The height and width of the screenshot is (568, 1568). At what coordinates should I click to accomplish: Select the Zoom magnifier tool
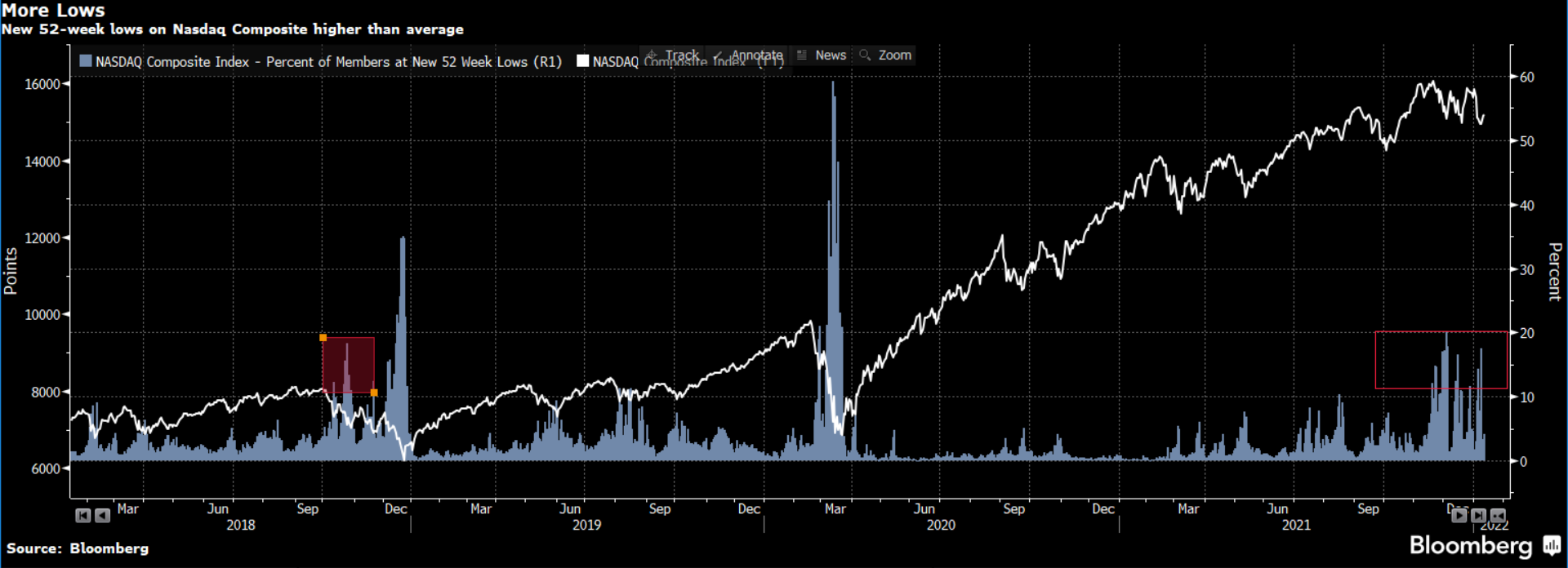[885, 55]
